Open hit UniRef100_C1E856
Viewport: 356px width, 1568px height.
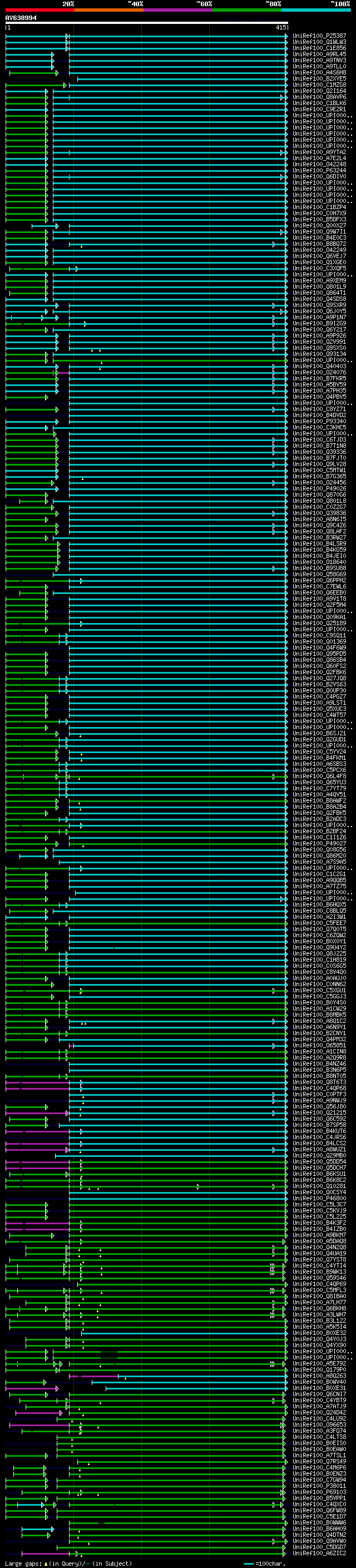319,48
